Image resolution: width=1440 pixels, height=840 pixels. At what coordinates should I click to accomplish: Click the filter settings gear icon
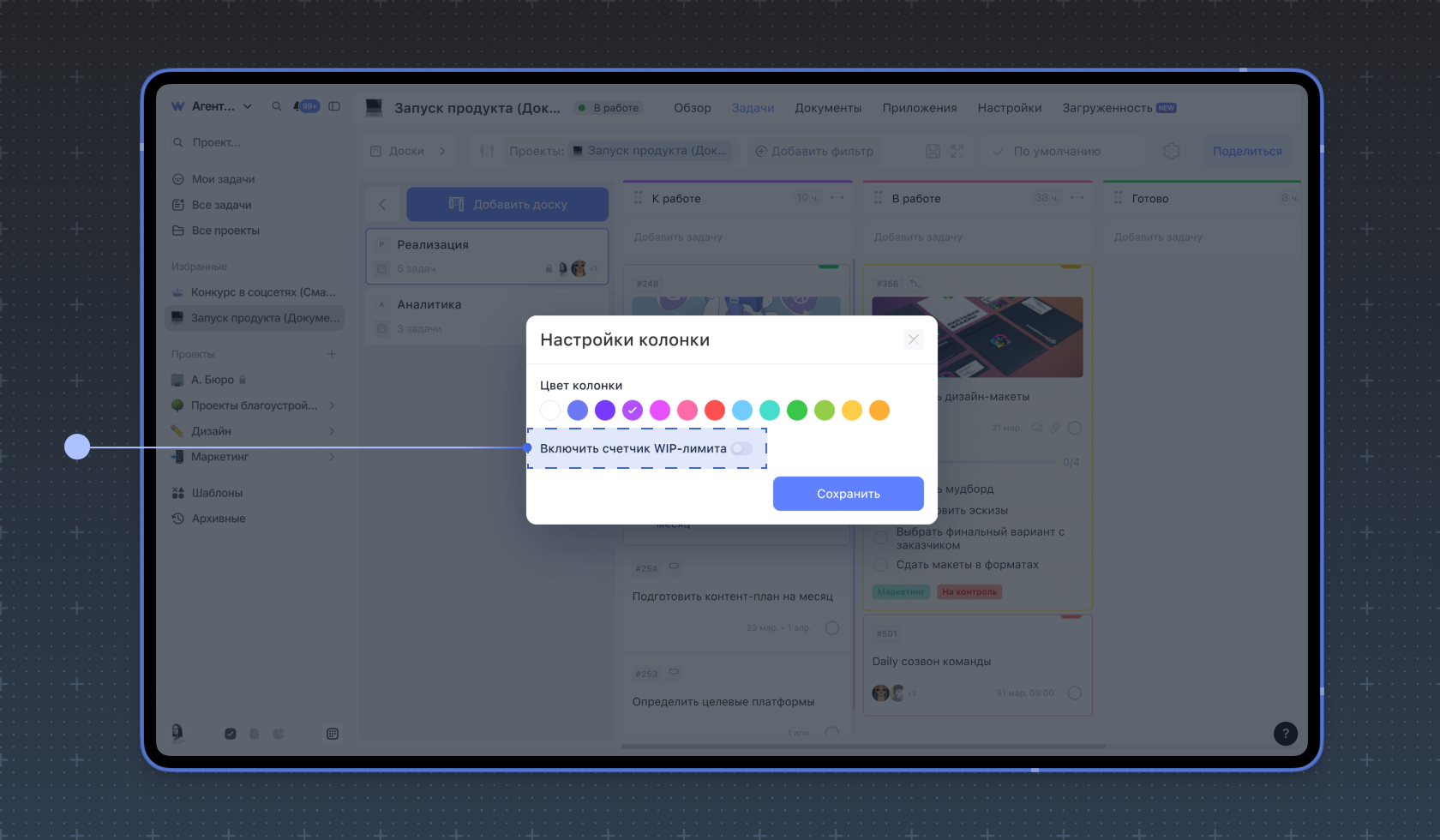point(1171,151)
